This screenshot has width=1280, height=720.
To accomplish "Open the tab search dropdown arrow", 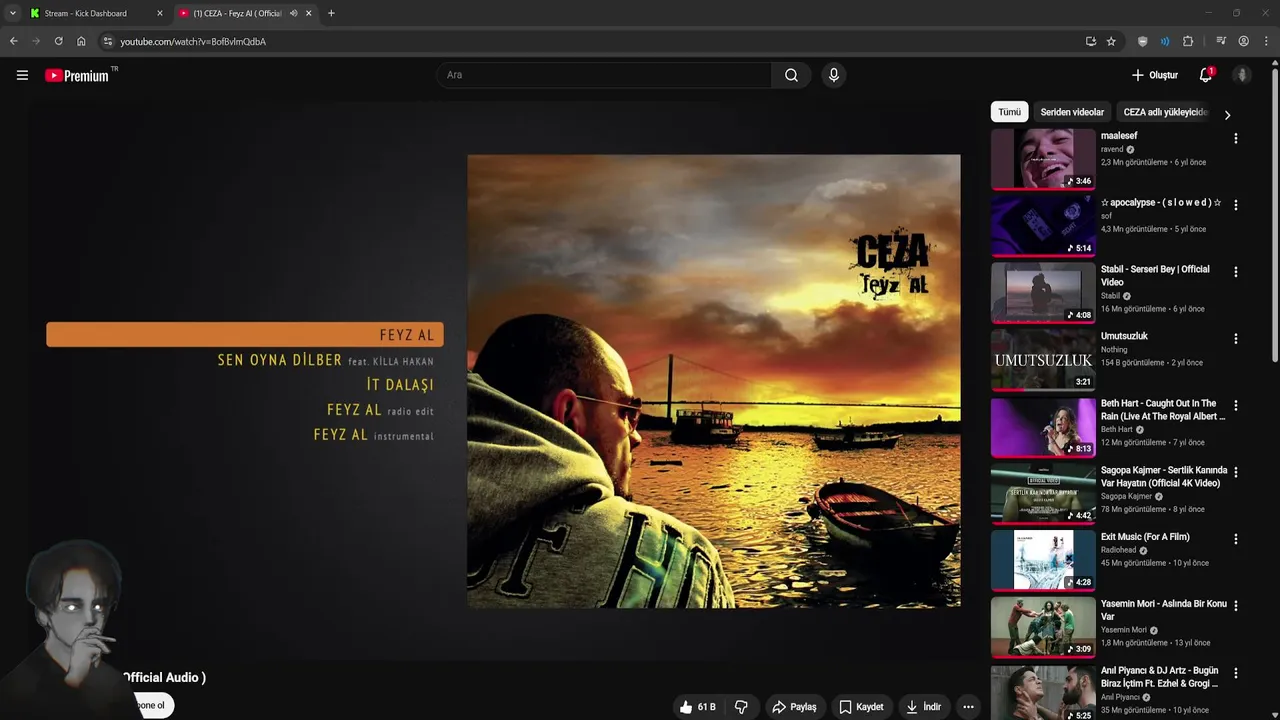I will click(12, 13).
